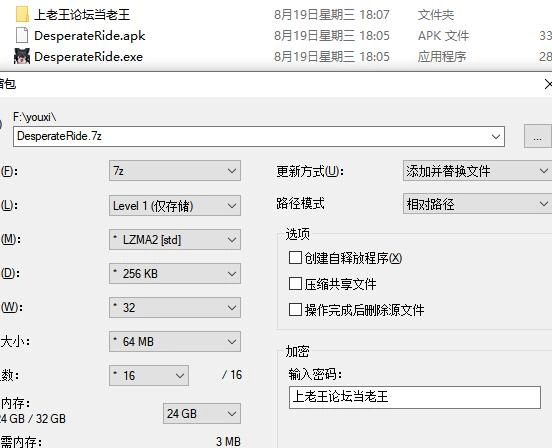Viewport: 552px width, 448px height.
Task: Open the CPU threads 16 dropdown
Action: pos(149,376)
